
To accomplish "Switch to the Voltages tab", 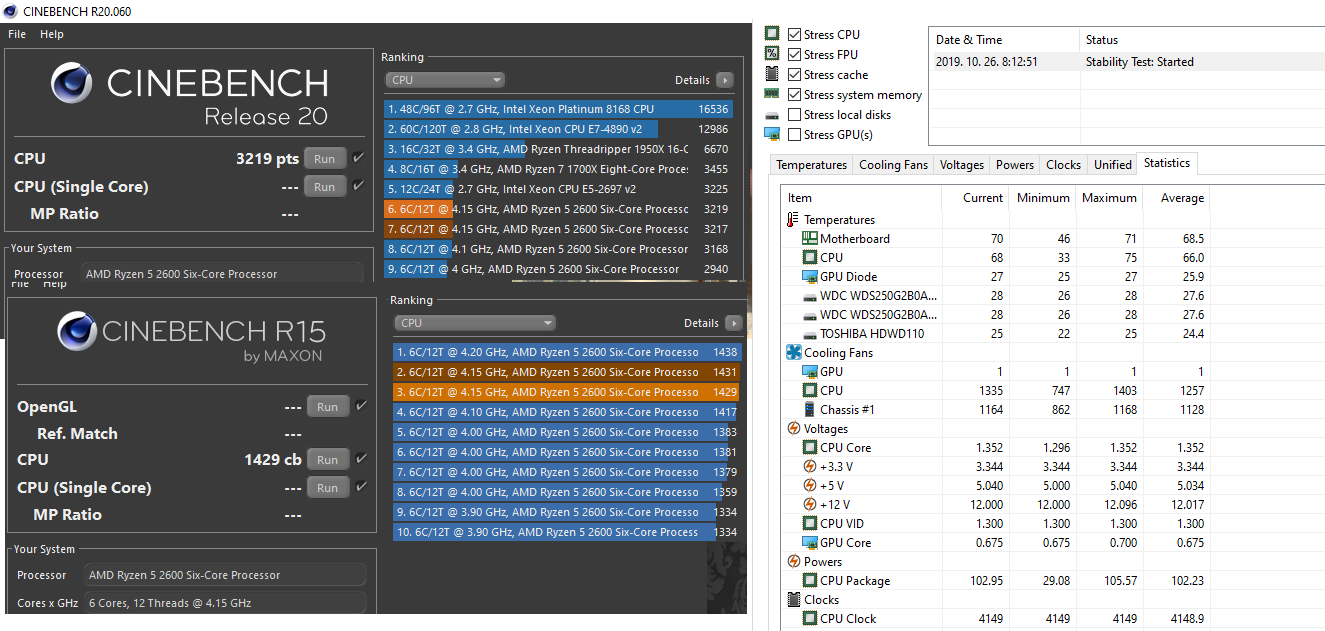I will tap(962, 165).
